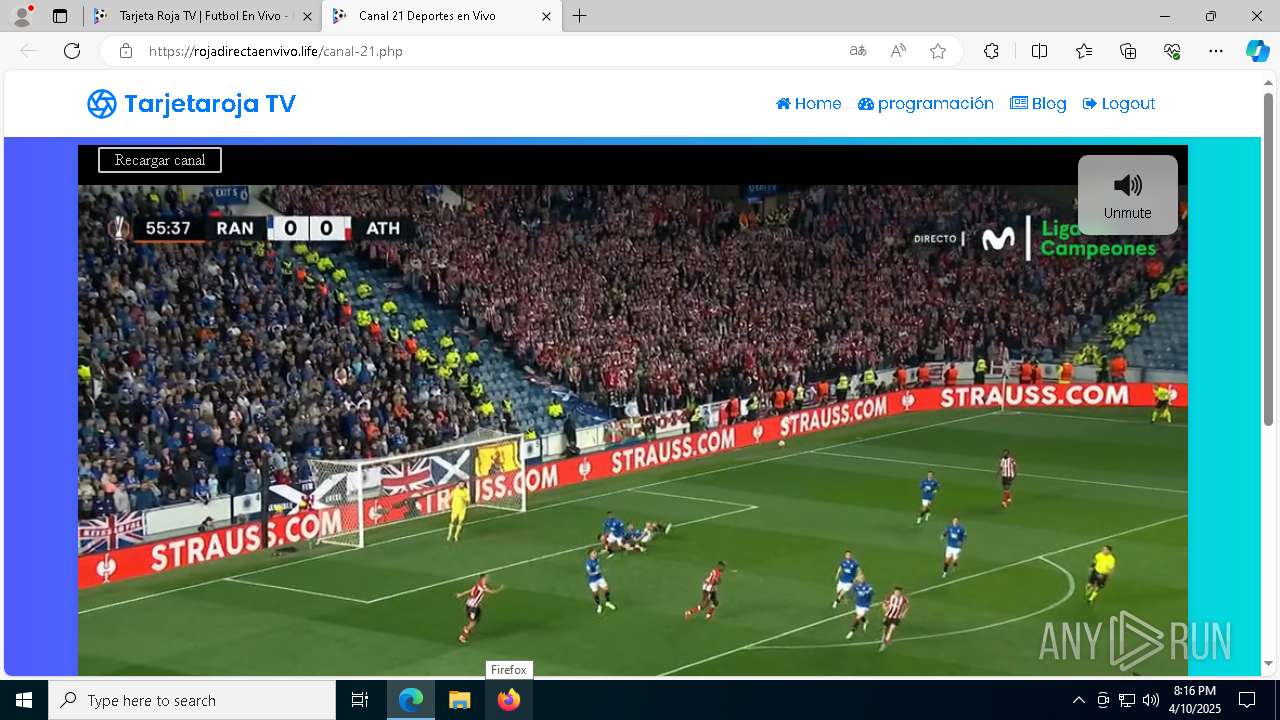The height and width of the screenshot is (720, 1280).
Task: Click the page vertical scrollbar
Action: [1268, 259]
